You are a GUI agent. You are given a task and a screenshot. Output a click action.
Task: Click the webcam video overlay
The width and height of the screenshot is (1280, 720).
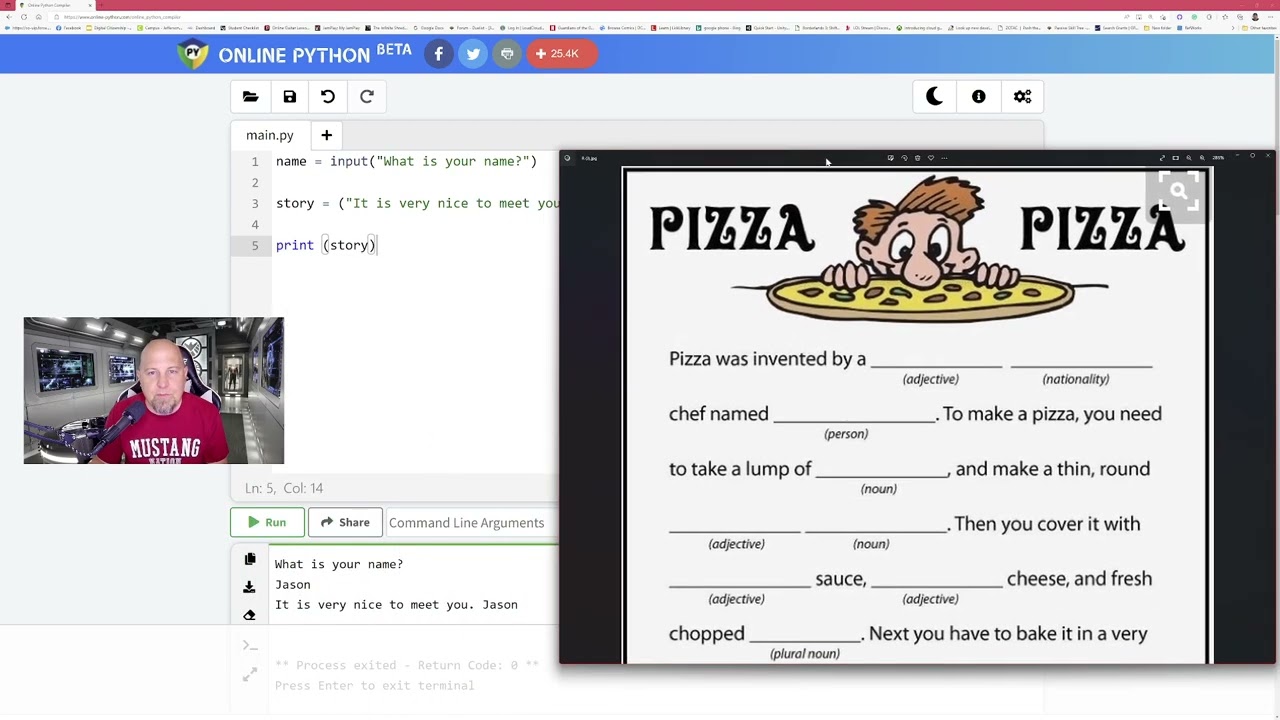coord(154,391)
